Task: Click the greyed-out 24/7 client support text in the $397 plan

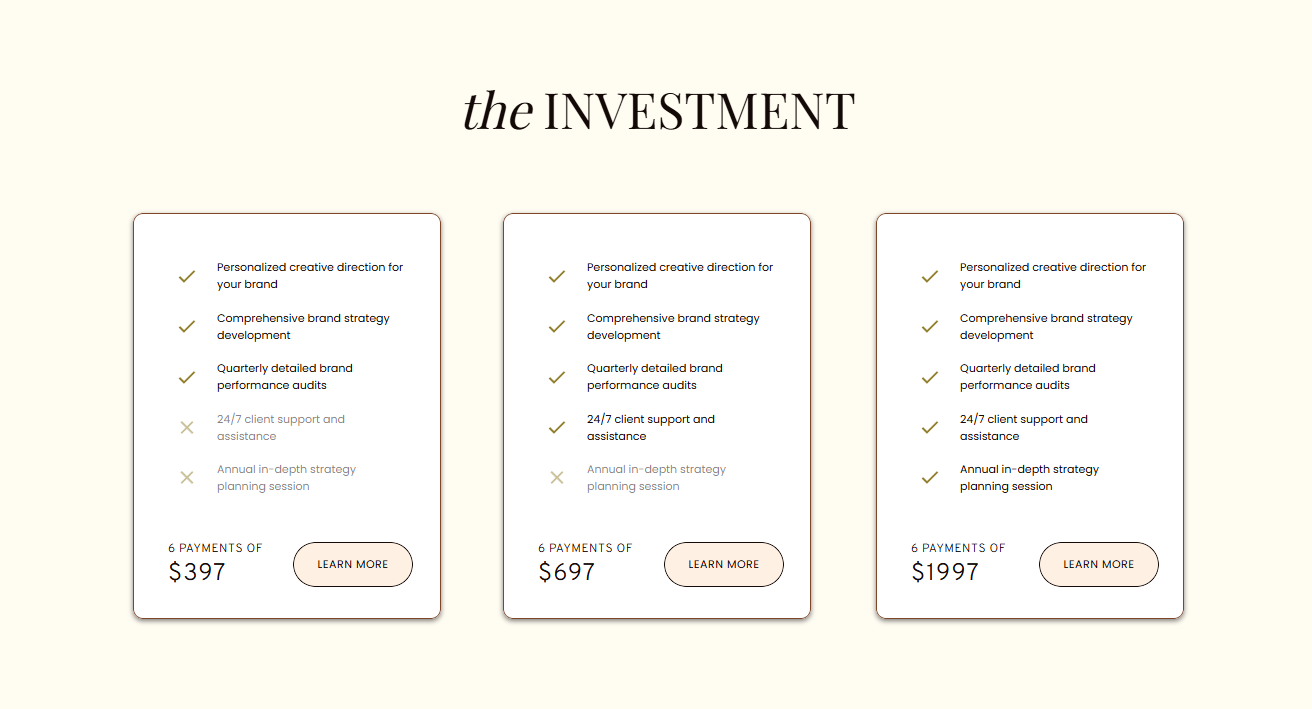Action: pyautogui.click(x=280, y=428)
